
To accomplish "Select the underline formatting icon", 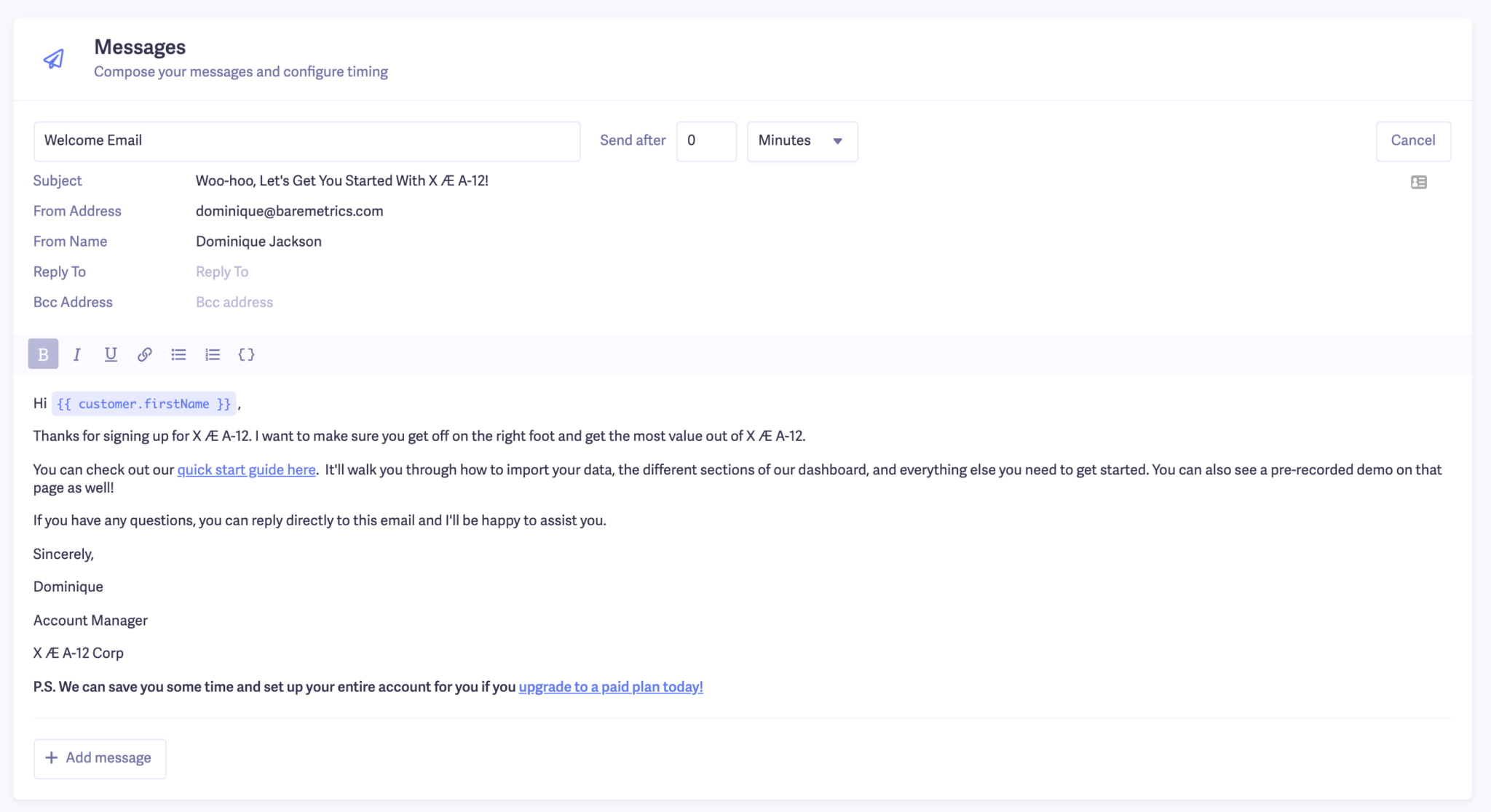I will [x=111, y=354].
